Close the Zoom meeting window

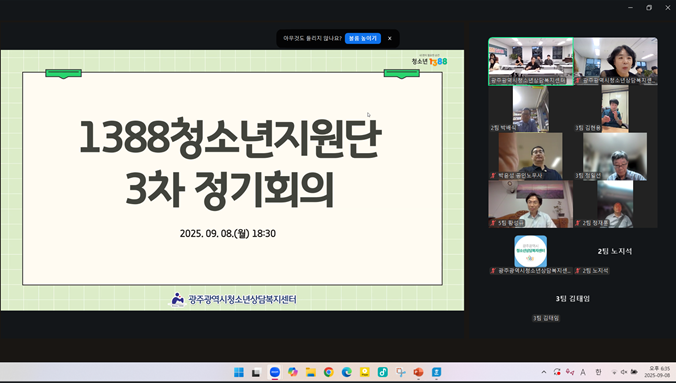[x=667, y=8]
